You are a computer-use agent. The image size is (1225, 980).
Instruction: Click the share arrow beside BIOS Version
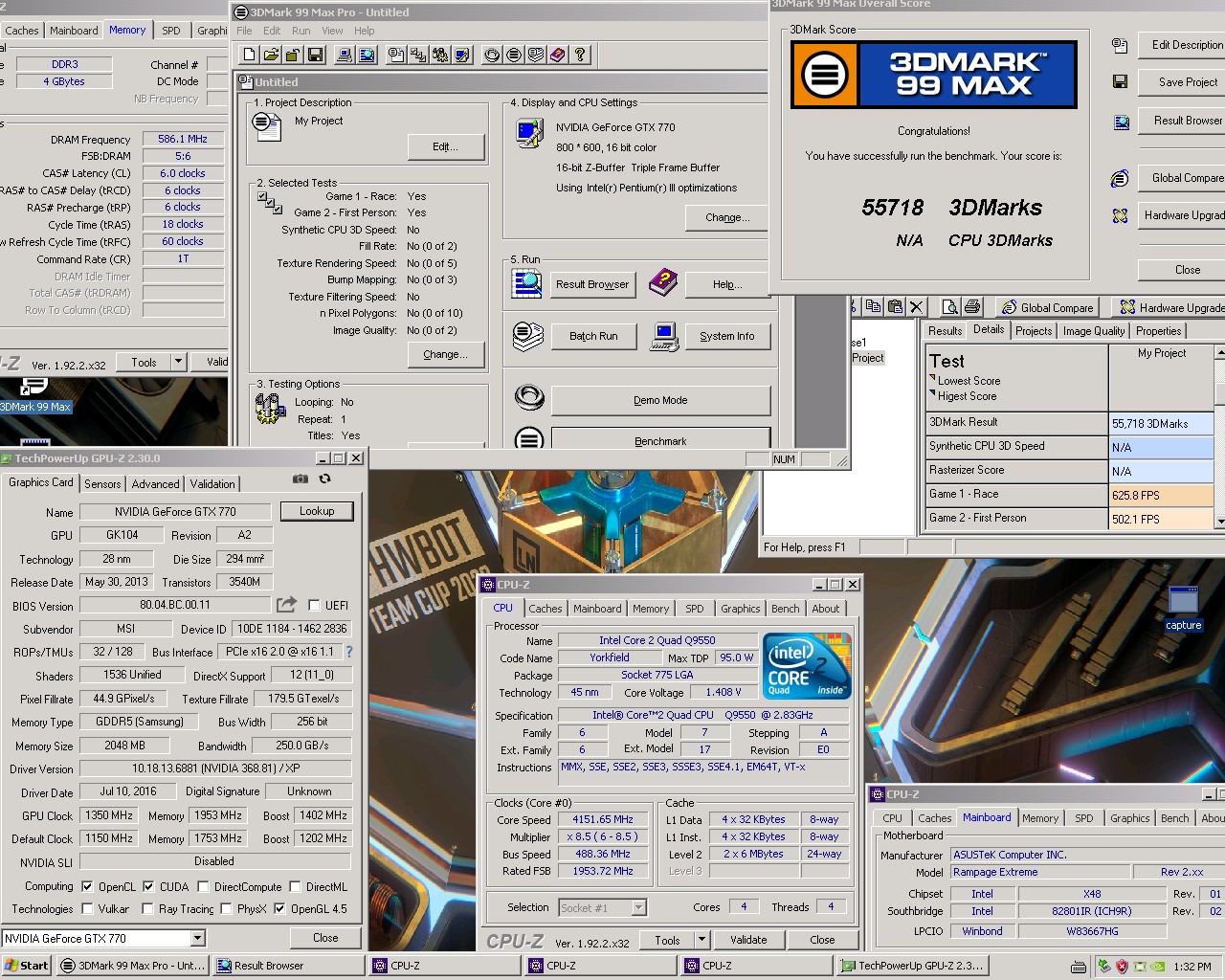pyautogui.click(x=286, y=605)
